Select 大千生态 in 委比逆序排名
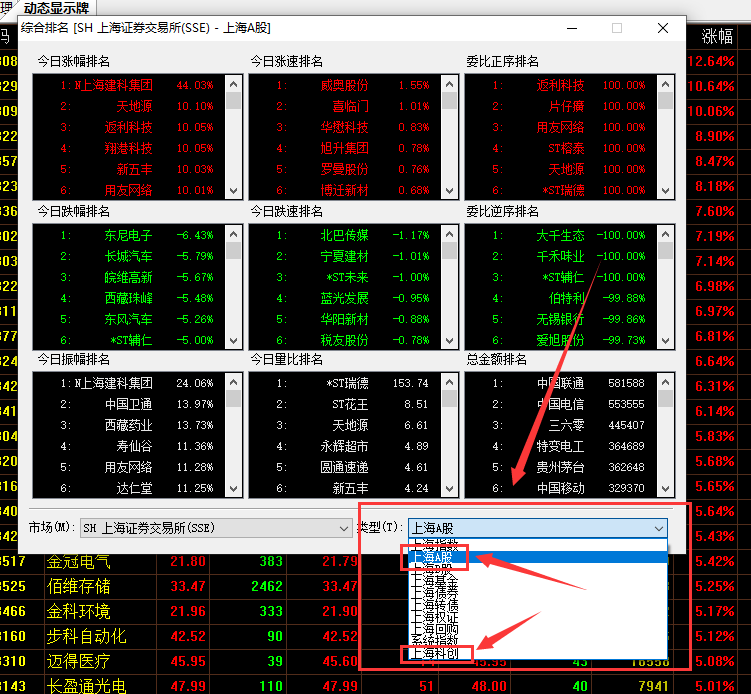This screenshot has width=751, height=694. 561,235
